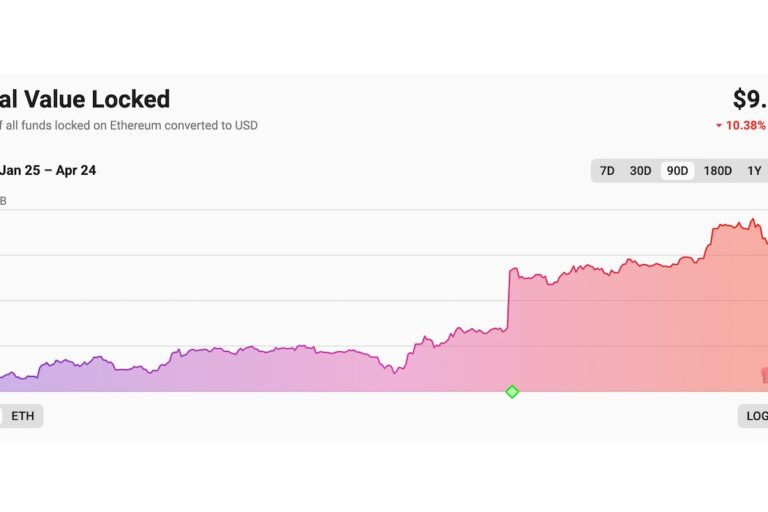Toggle the LOG scale button
The height and width of the screenshot is (512, 768).
pyautogui.click(x=754, y=416)
